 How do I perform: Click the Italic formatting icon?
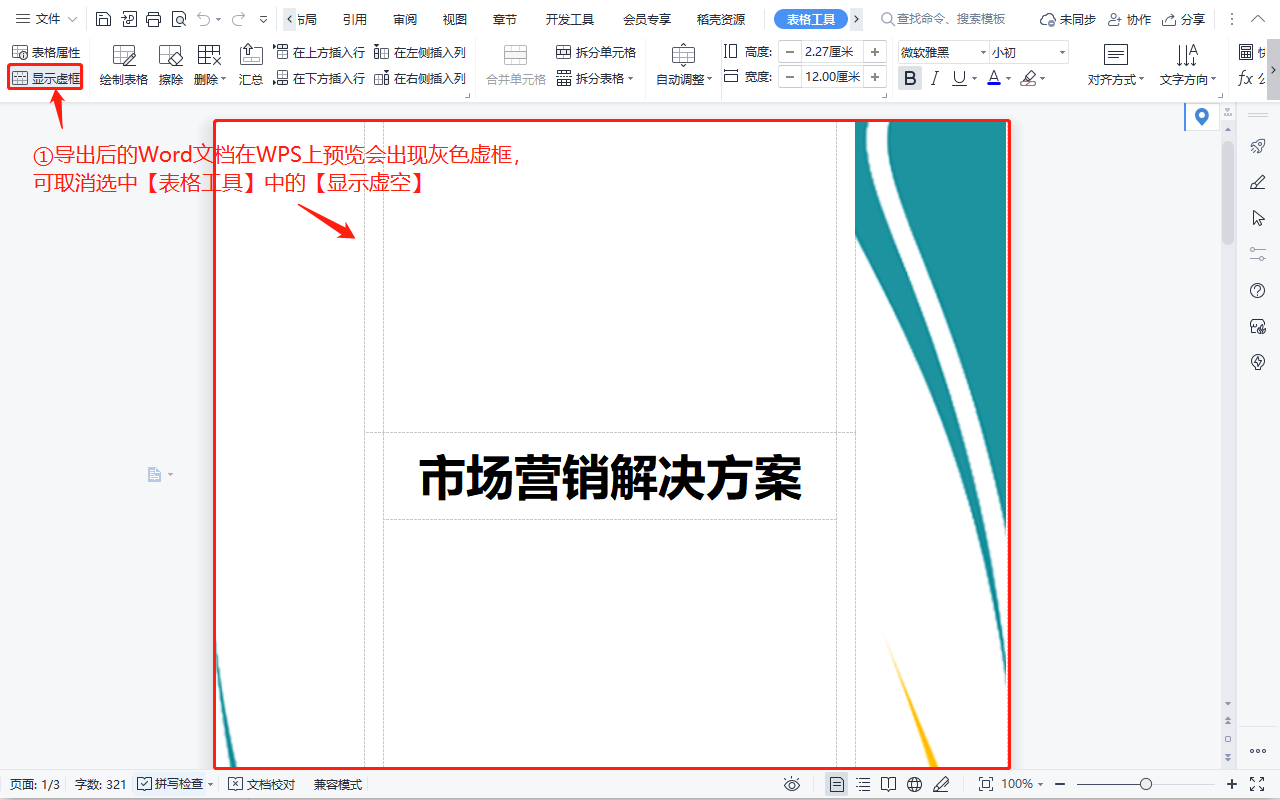(935, 78)
